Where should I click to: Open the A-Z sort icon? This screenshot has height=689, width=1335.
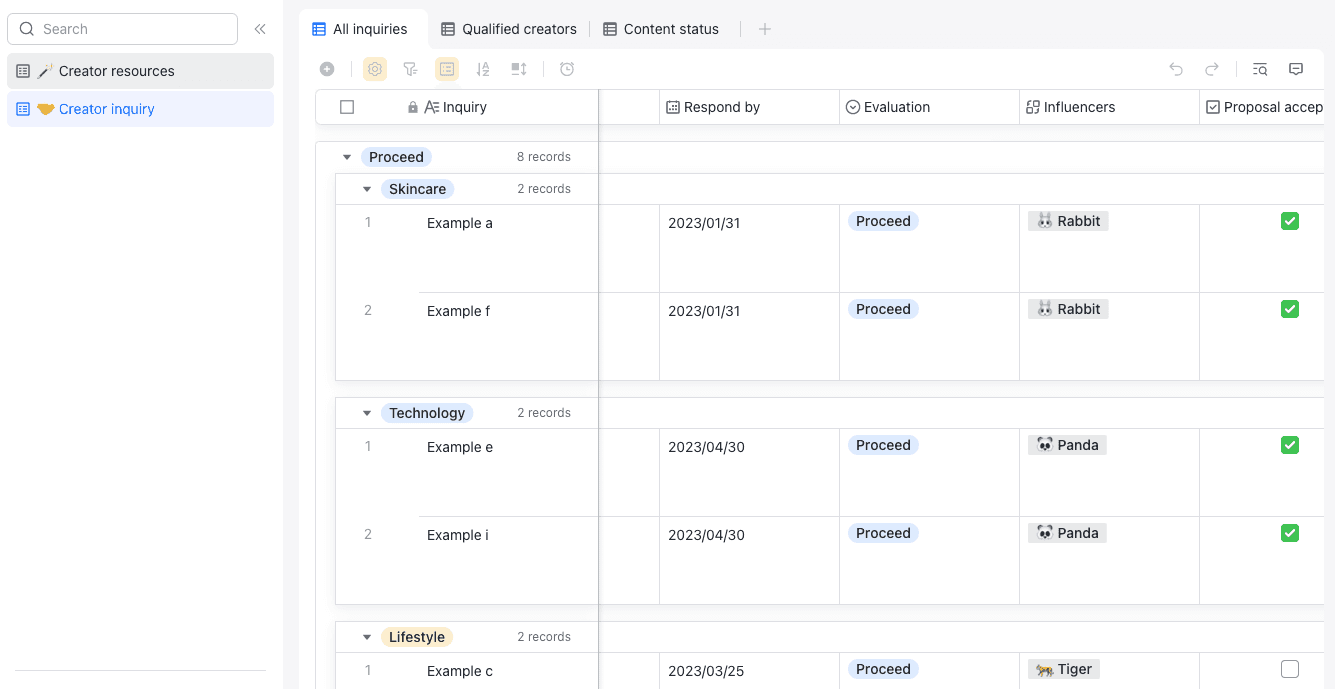pos(483,69)
